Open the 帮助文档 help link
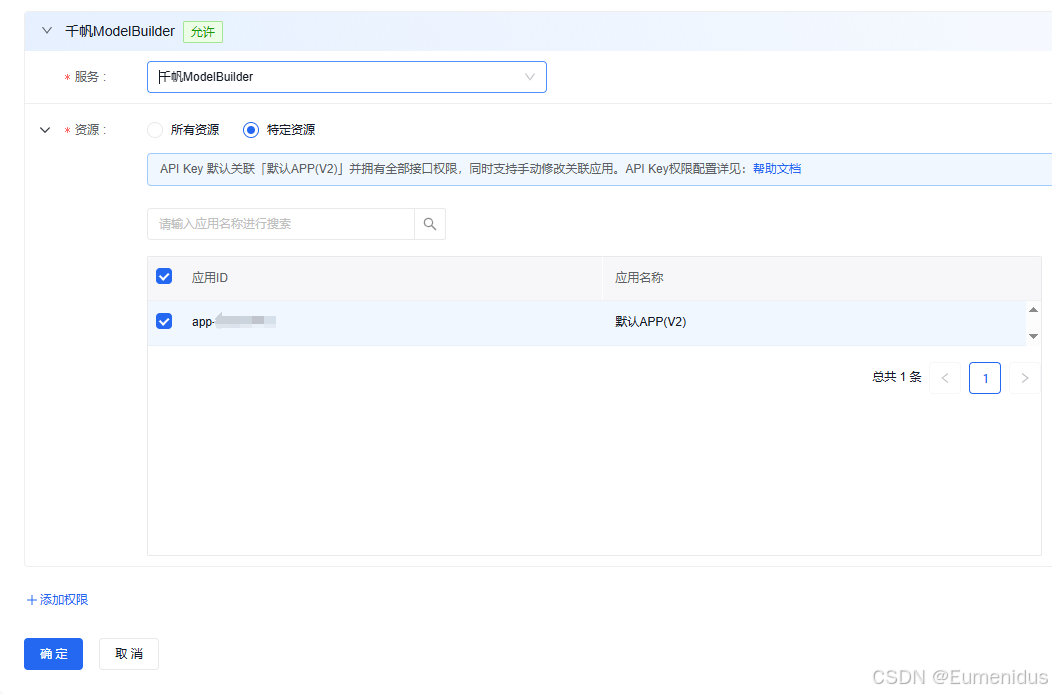Viewport: 1052px width, 694px height. 777,169
